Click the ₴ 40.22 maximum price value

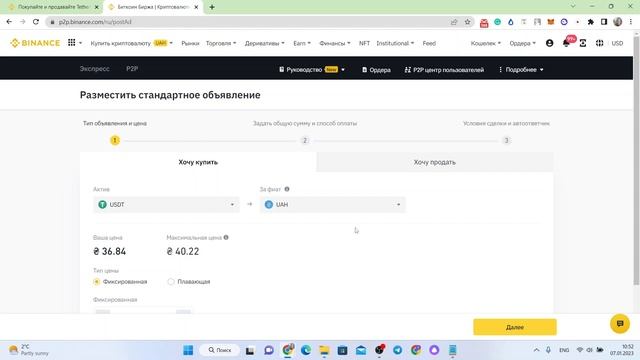coord(183,251)
